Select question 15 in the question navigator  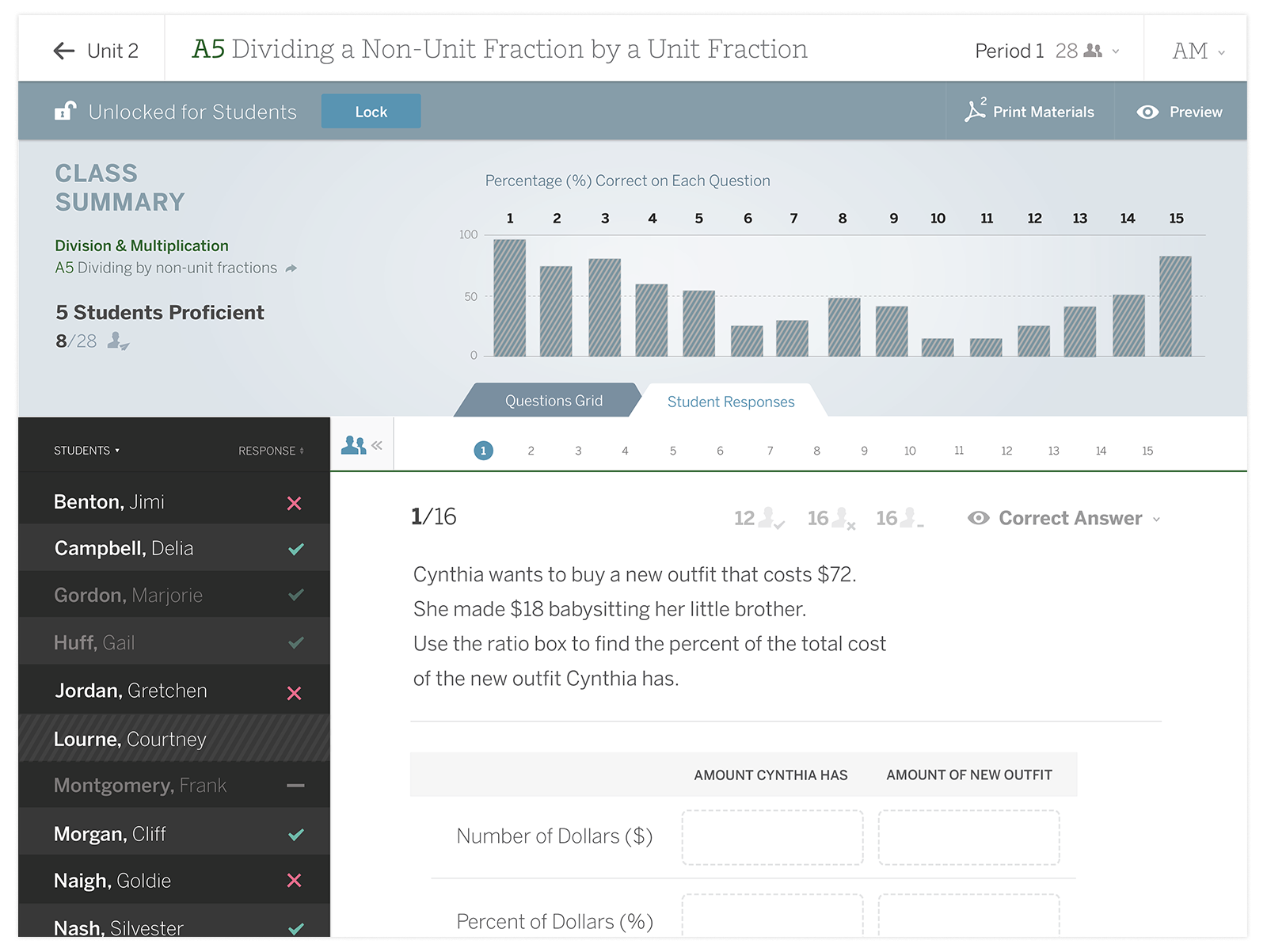1147,451
